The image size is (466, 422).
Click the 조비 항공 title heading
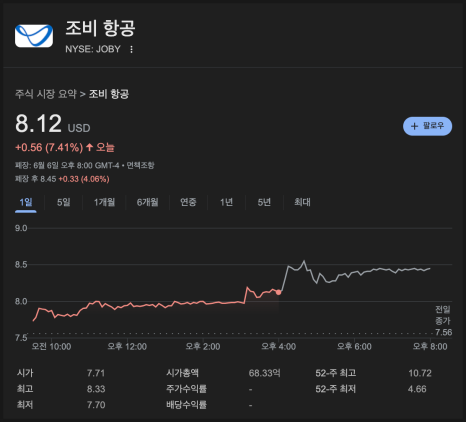click(x=100, y=28)
